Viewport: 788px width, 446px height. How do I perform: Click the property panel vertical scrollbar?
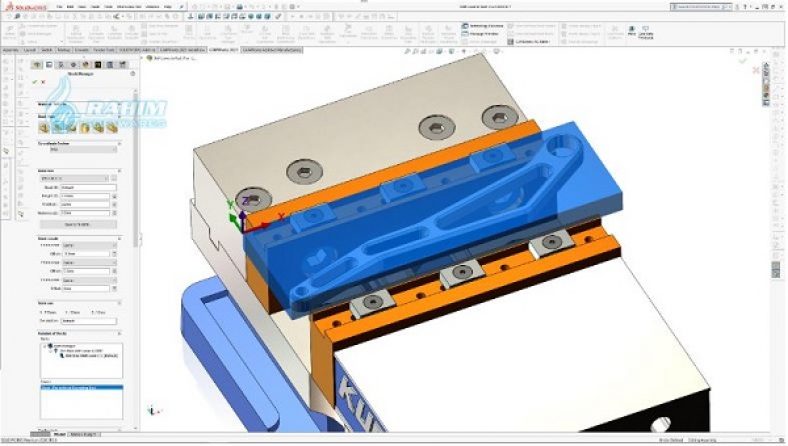136,168
